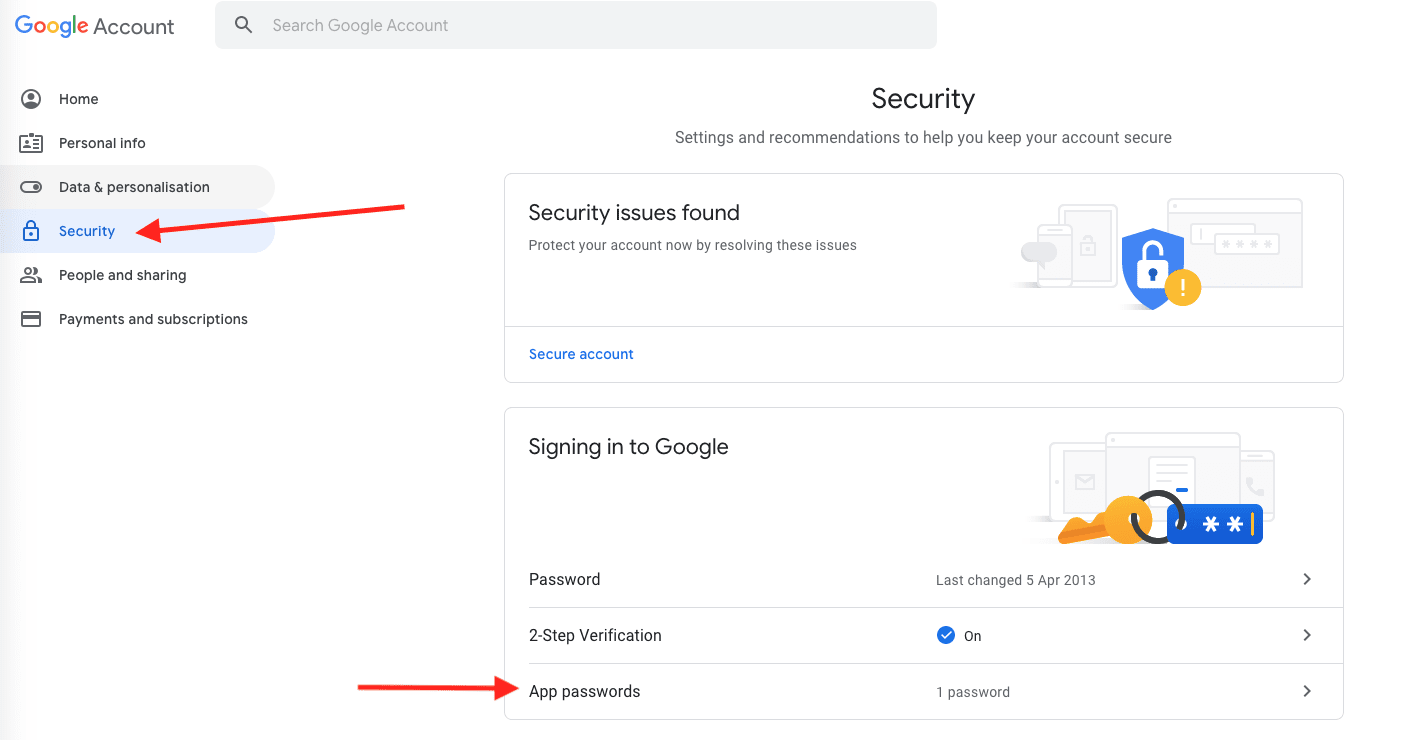Open Payments and subscriptions page
1410x740 pixels.
[x=153, y=319]
